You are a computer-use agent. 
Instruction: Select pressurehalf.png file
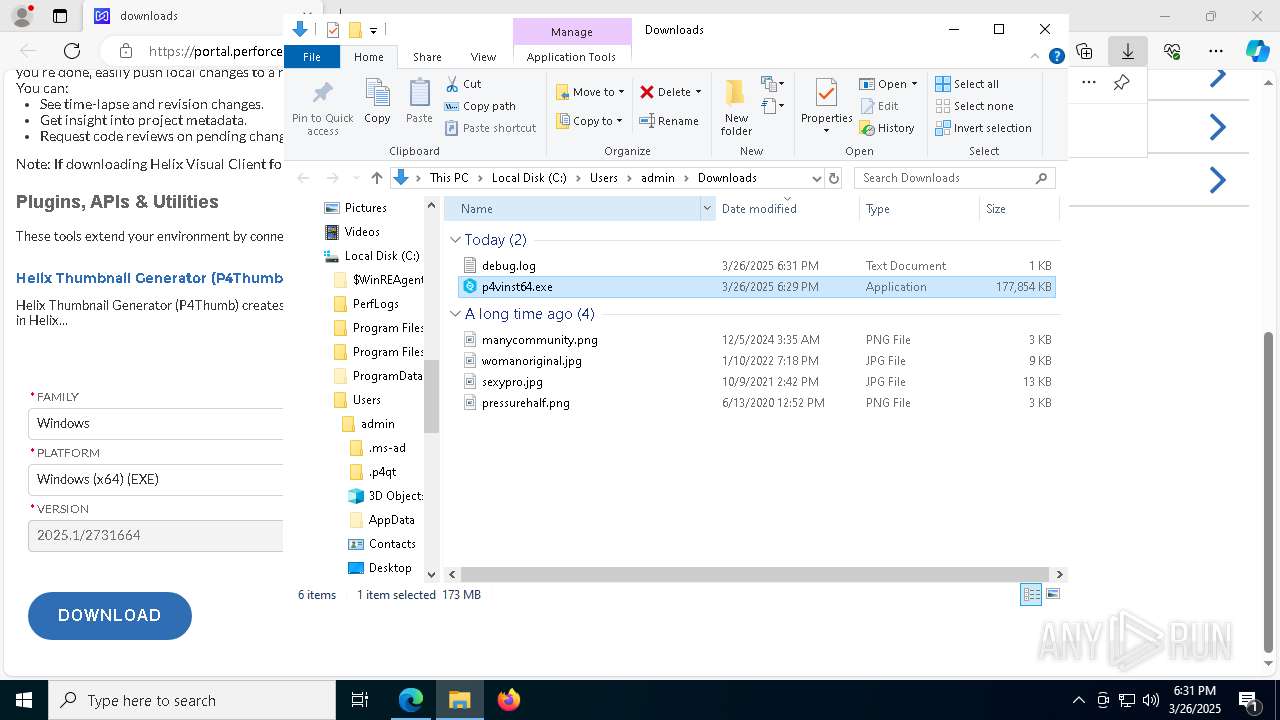[x=755, y=403]
